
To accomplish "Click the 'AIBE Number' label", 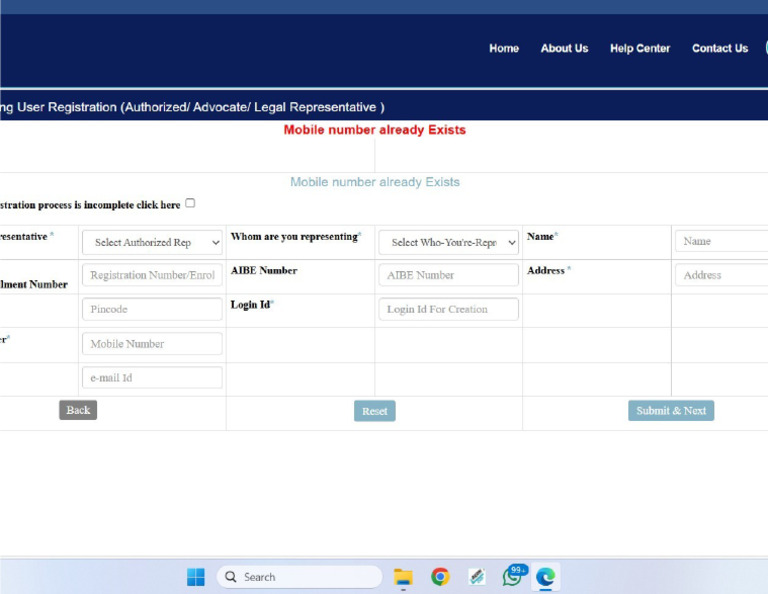I will click(x=264, y=270).
